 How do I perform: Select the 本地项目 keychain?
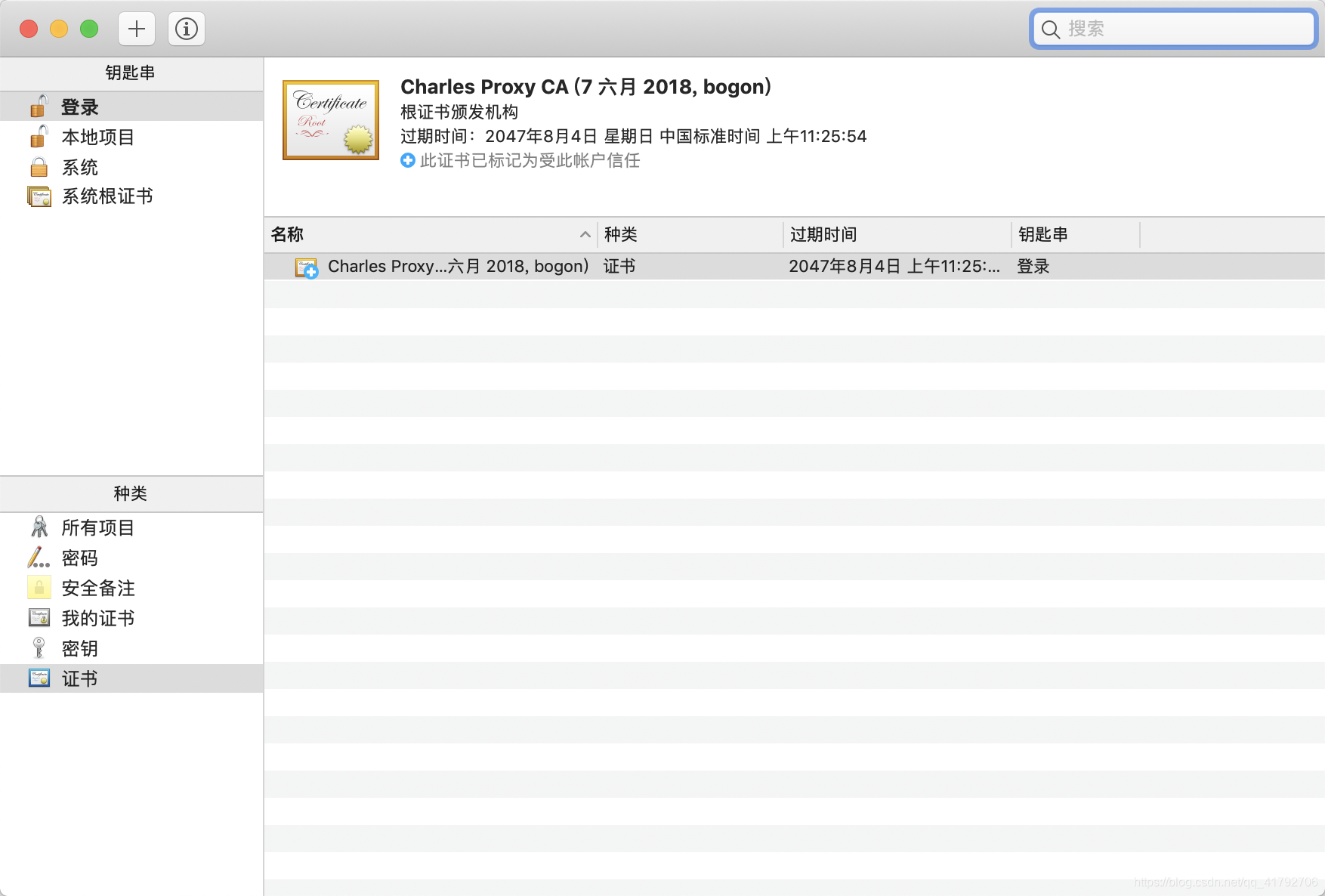point(98,137)
